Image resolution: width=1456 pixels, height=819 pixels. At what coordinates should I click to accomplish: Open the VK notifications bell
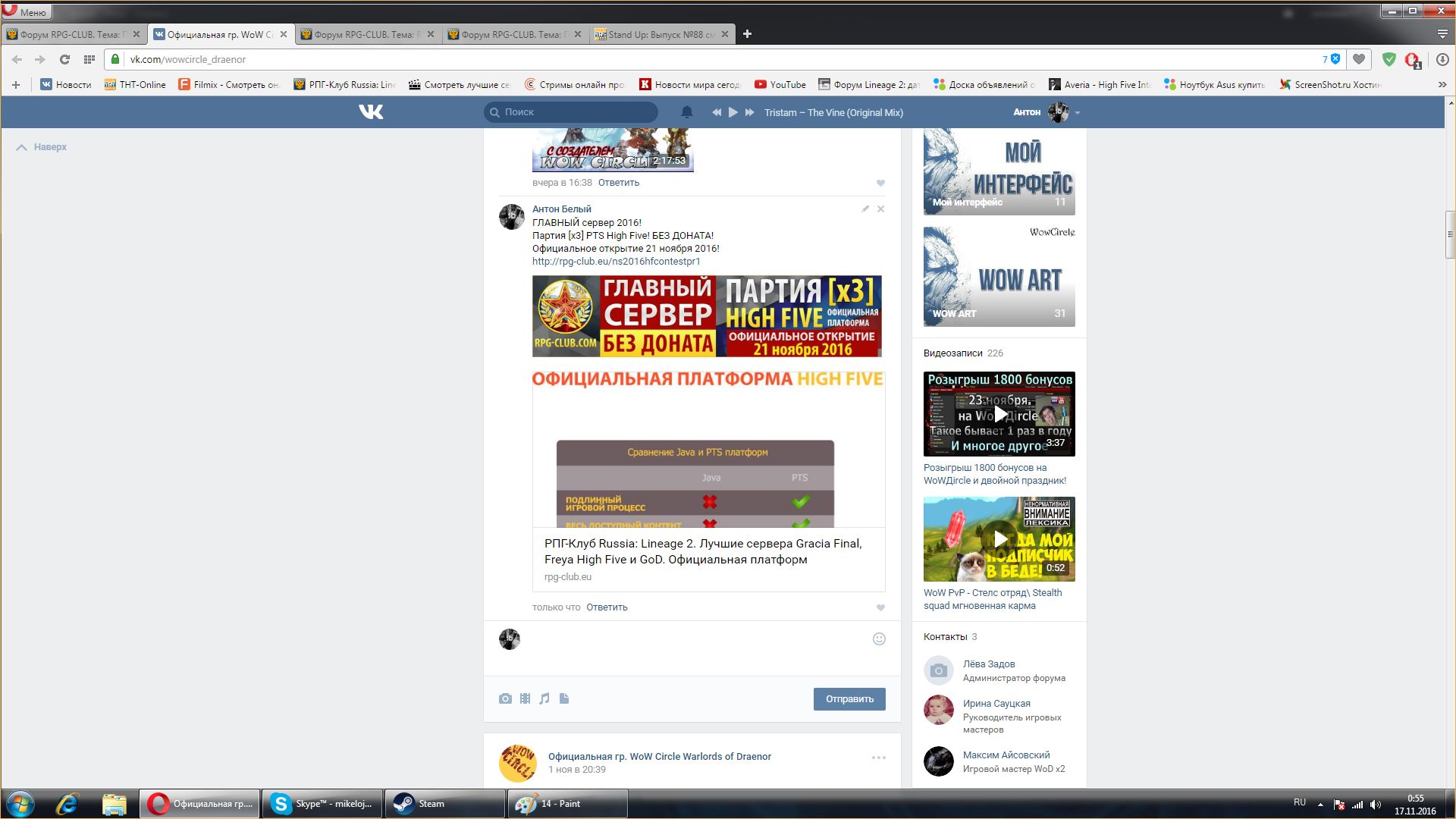coord(686,112)
